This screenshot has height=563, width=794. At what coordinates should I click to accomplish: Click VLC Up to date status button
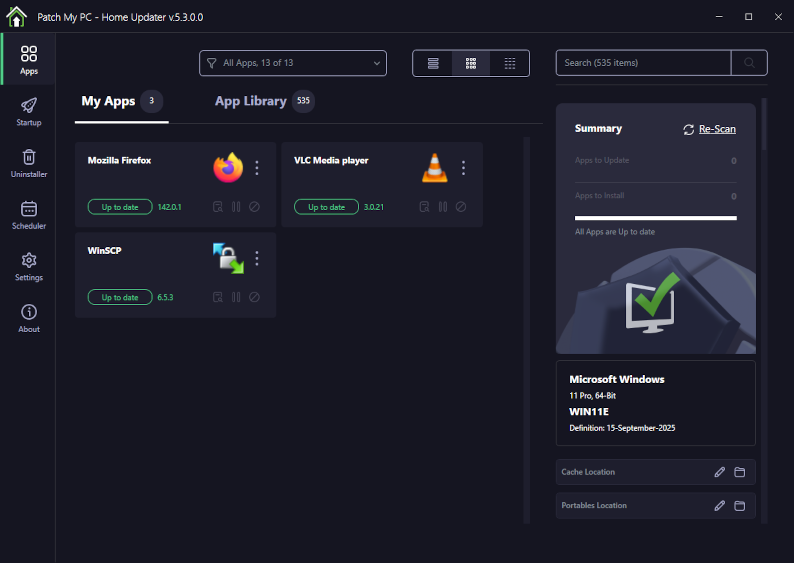click(327, 207)
